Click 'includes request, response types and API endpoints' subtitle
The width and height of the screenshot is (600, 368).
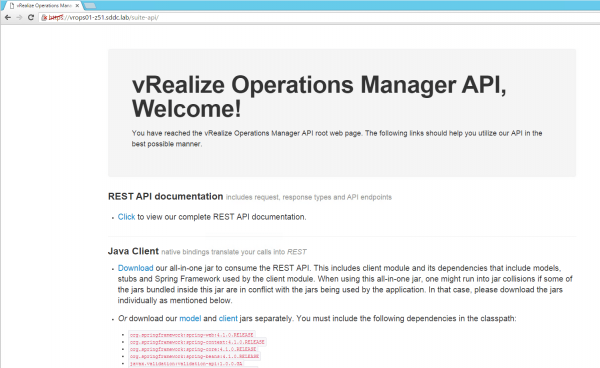[309, 197]
